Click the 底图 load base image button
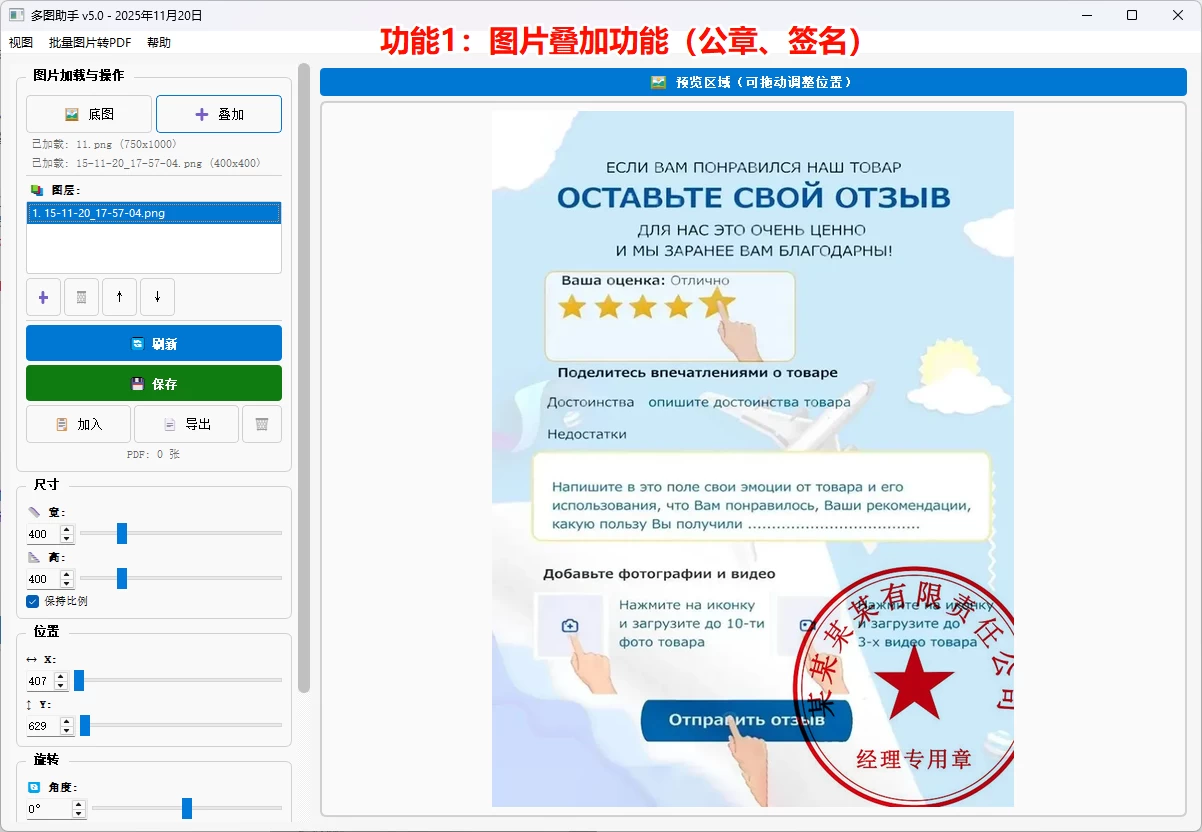 tap(88, 113)
